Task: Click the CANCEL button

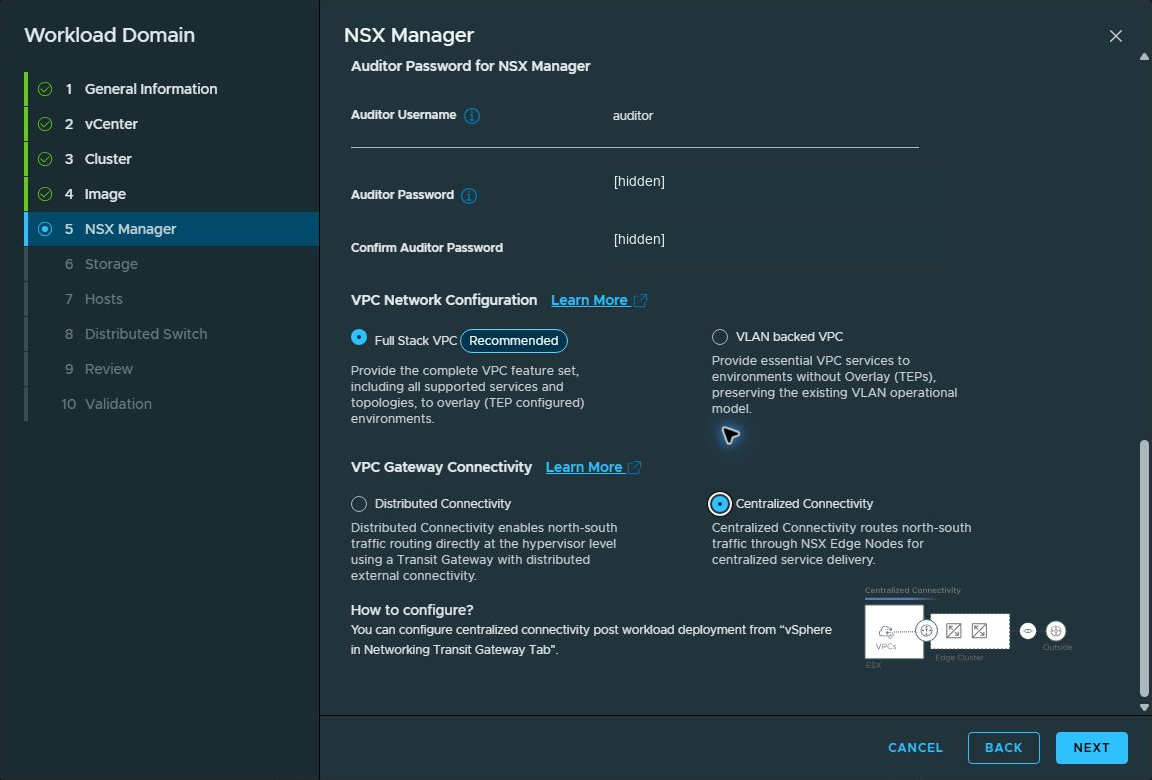Action: pos(915,748)
